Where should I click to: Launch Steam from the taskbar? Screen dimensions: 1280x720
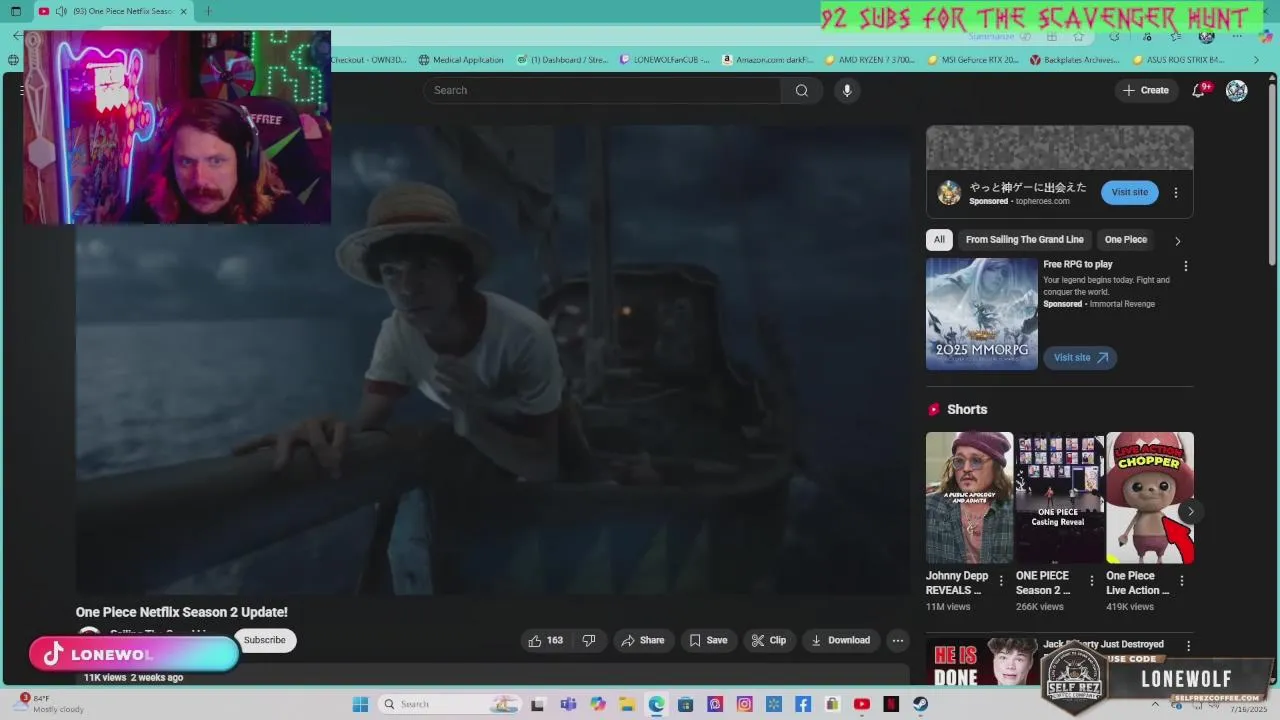[920, 704]
